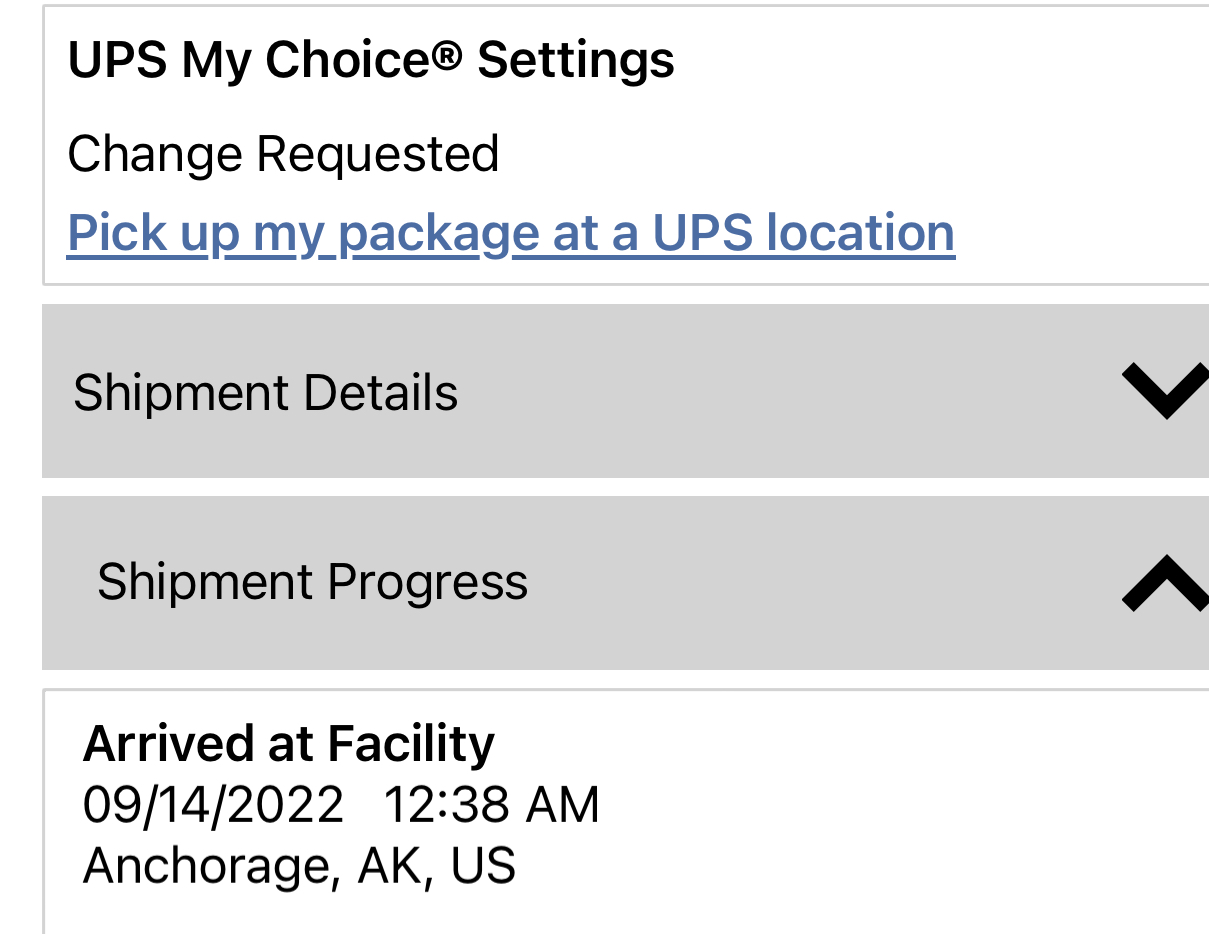Viewport: 1209px width, 934px height.
Task: Click the 12:38 AM timestamp
Action: click(x=491, y=805)
